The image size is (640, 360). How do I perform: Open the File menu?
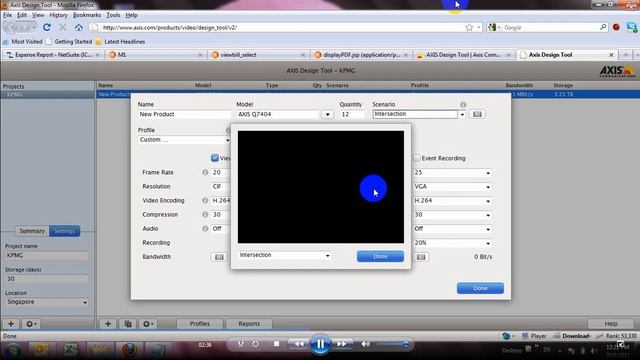pos(7,15)
